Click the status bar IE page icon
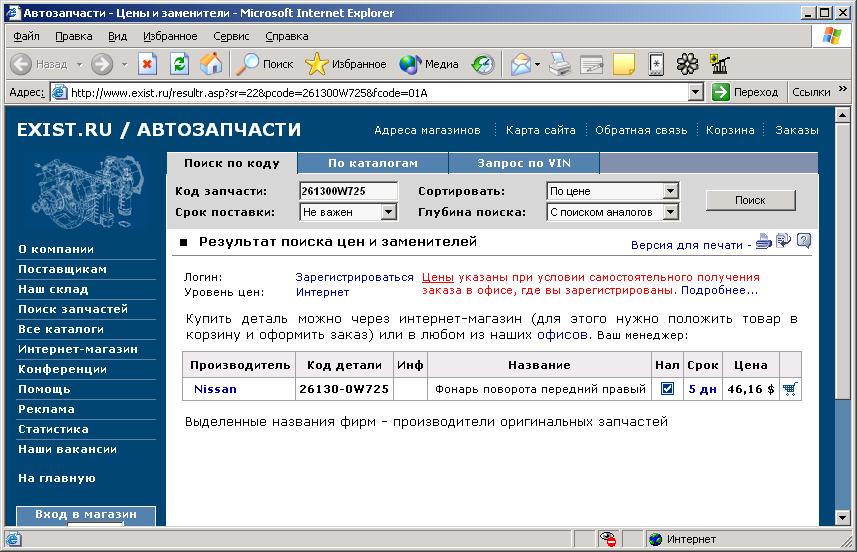Image resolution: width=857 pixels, height=552 pixels. [13, 539]
